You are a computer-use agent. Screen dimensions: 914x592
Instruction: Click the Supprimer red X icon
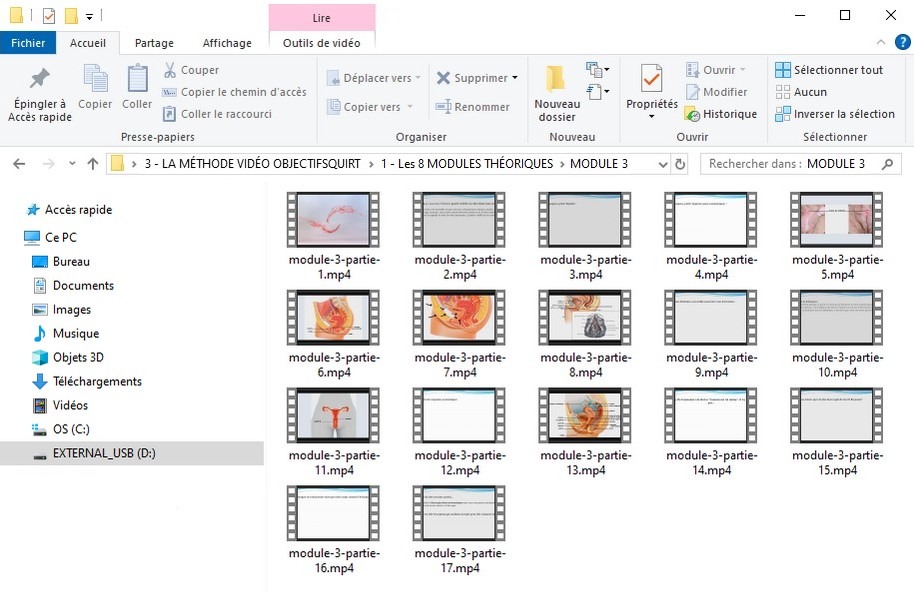443,78
